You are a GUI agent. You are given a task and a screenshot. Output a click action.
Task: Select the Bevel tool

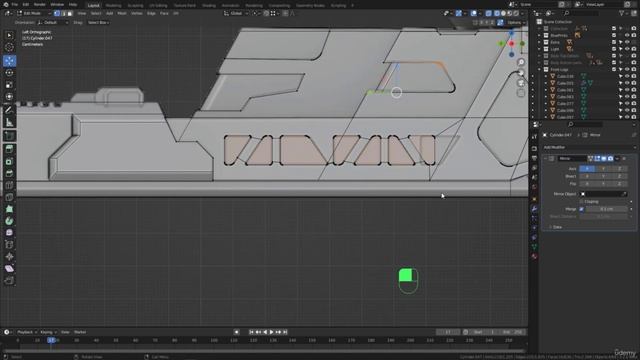[x=9, y=173]
